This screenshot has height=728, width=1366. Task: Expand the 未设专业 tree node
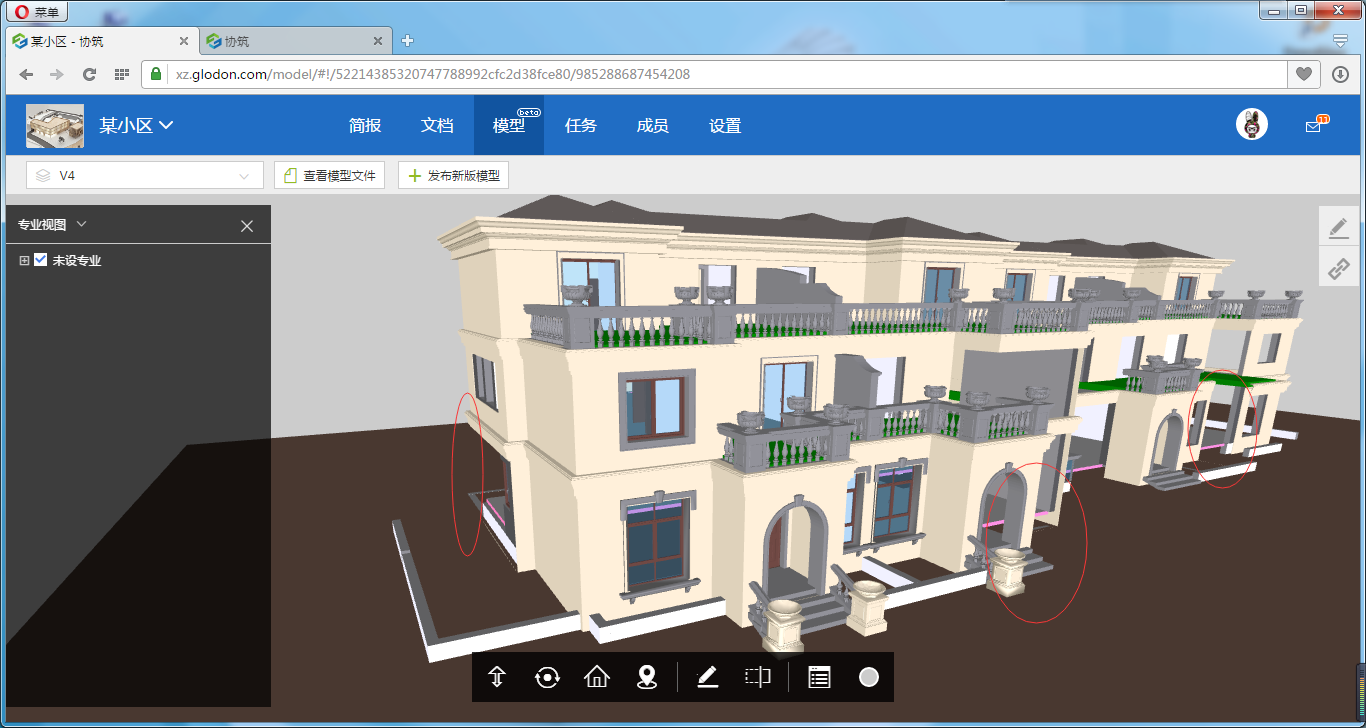[x=25, y=260]
